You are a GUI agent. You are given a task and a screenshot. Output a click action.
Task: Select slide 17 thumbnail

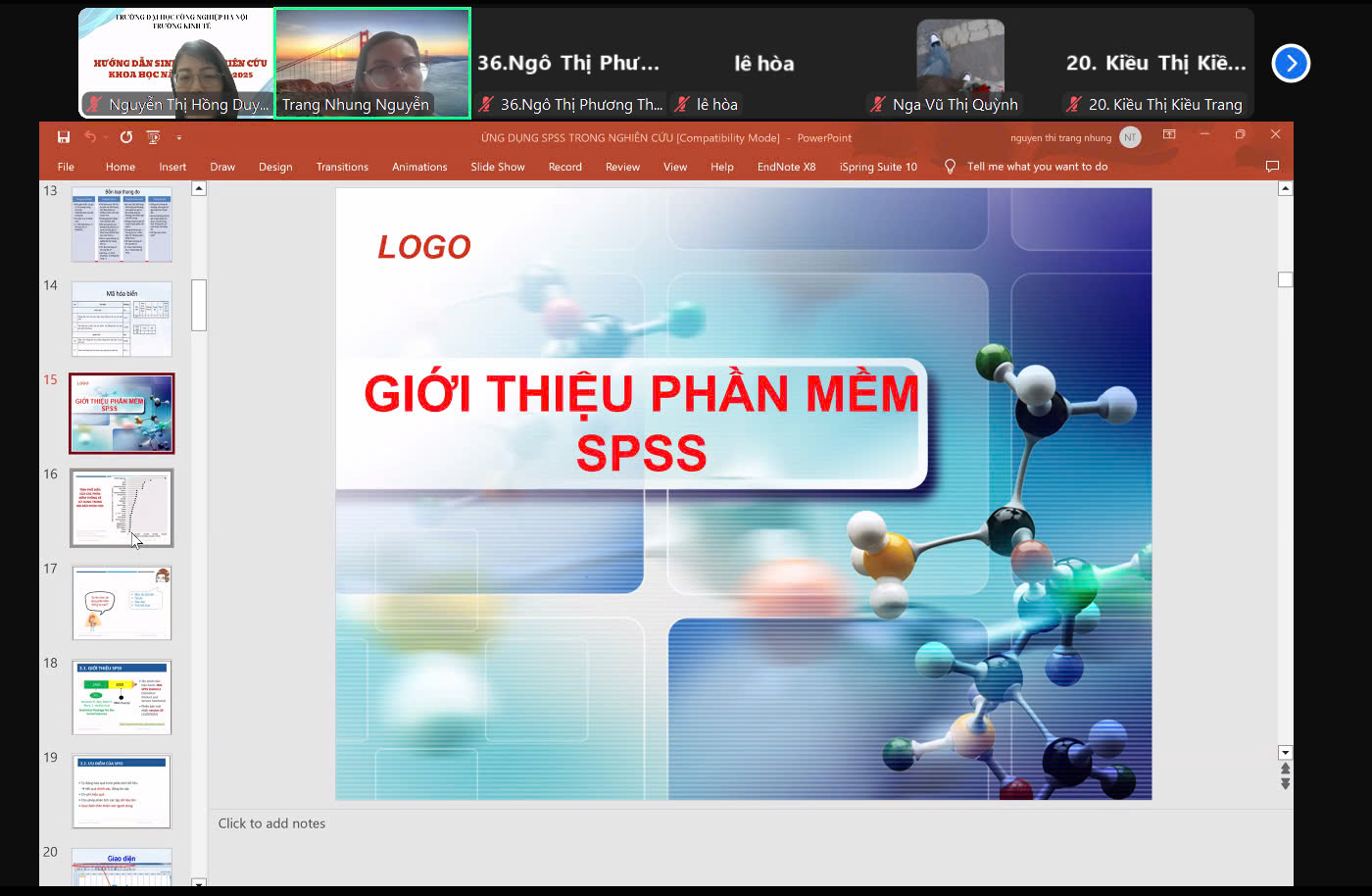[x=122, y=603]
